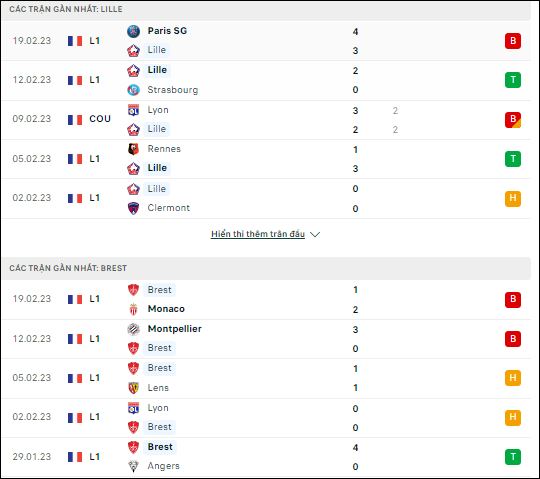Image resolution: width=540 pixels, height=479 pixels.
Task: Expand more matches via 'Hiển thị thêm trận đấu'
Action: (258, 234)
